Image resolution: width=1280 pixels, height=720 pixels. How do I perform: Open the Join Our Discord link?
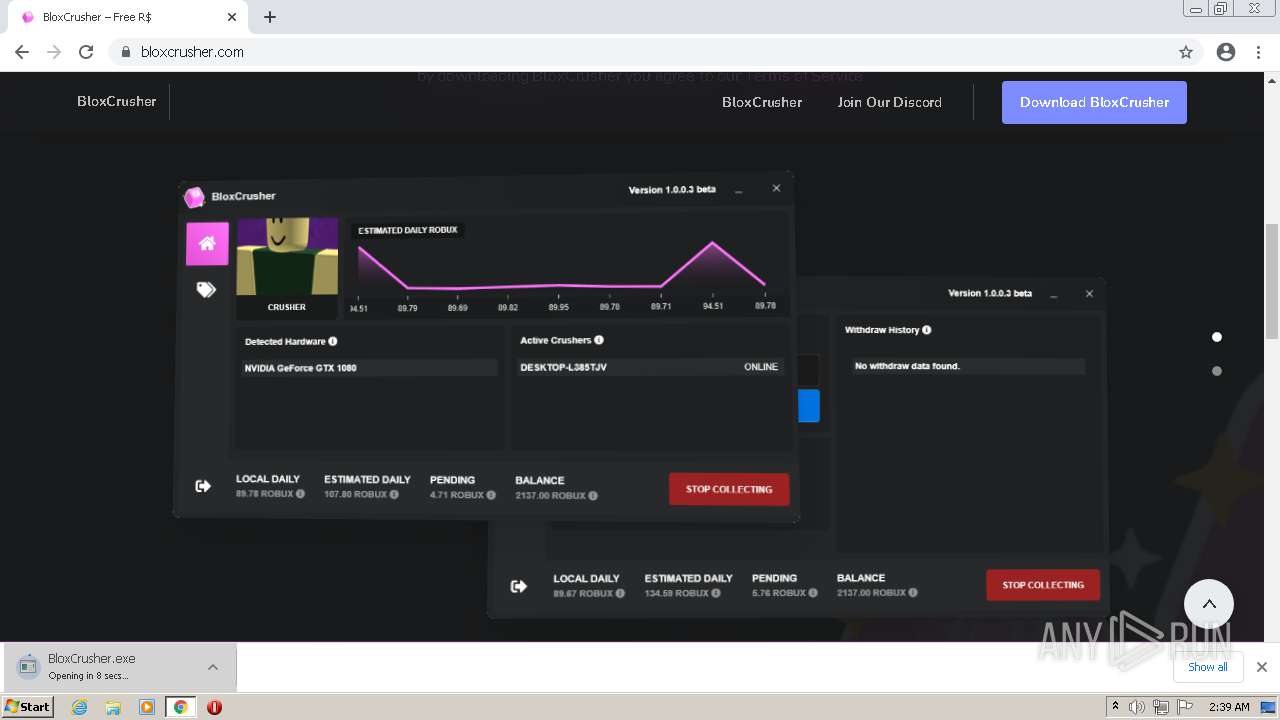[890, 102]
